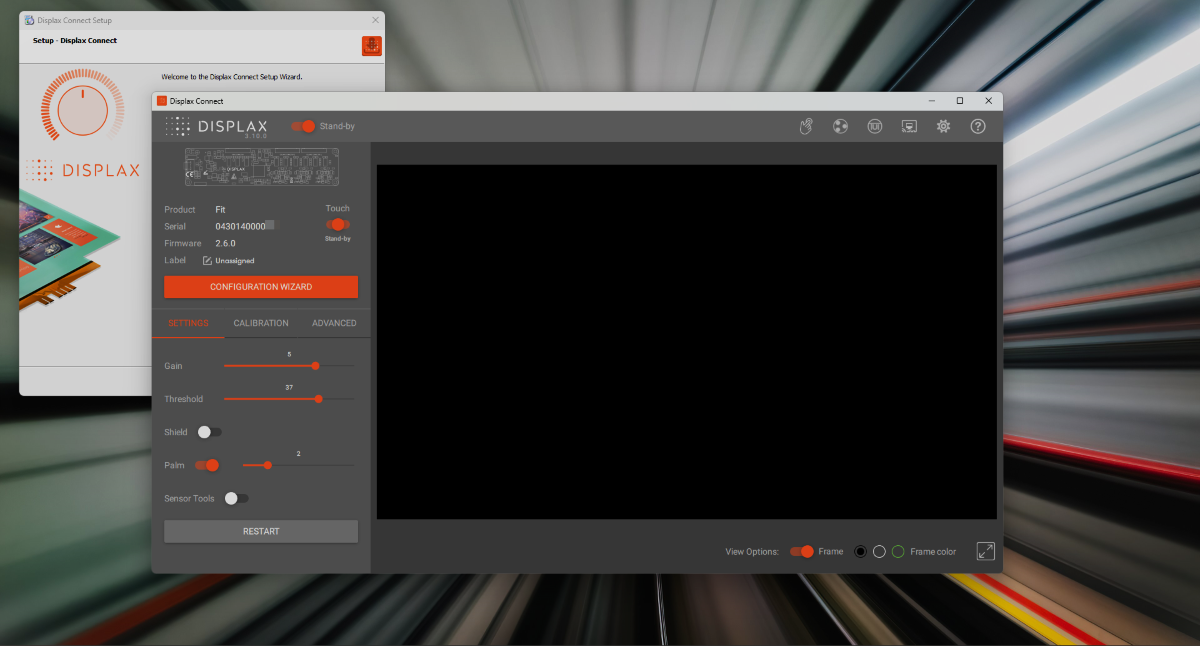Maximize the Displax Connect window

[960, 101]
